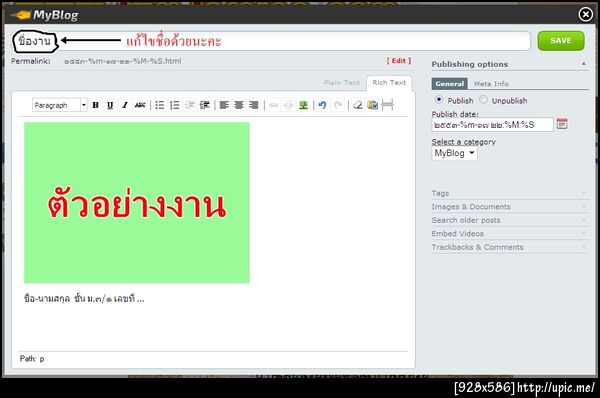
Task: Align text left
Action: click(x=224, y=105)
